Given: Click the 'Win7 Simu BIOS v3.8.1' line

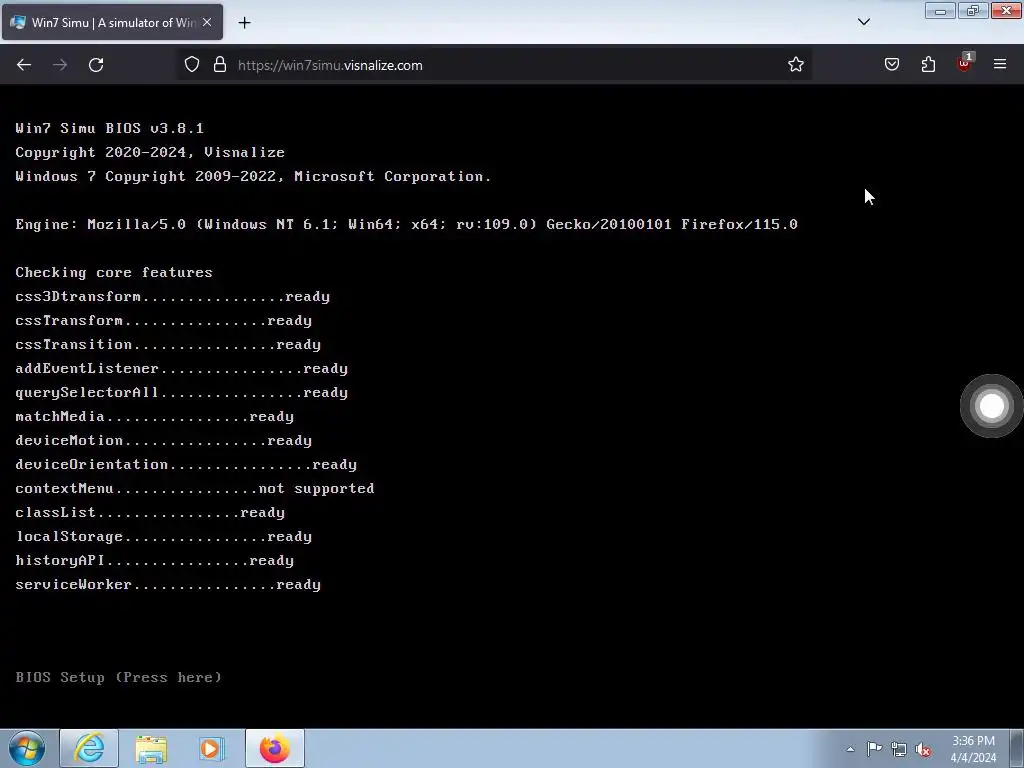Looking at the screenshot, I should 110,128.
